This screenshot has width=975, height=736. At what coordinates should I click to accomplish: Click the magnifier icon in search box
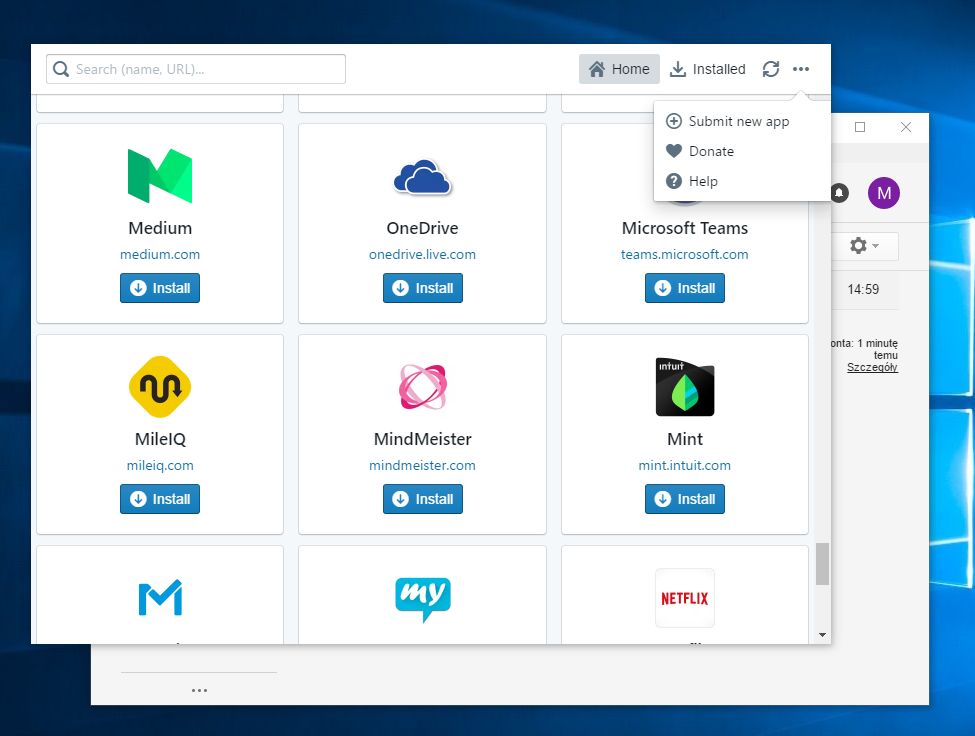pyautogui.click(x=61, y=69)
